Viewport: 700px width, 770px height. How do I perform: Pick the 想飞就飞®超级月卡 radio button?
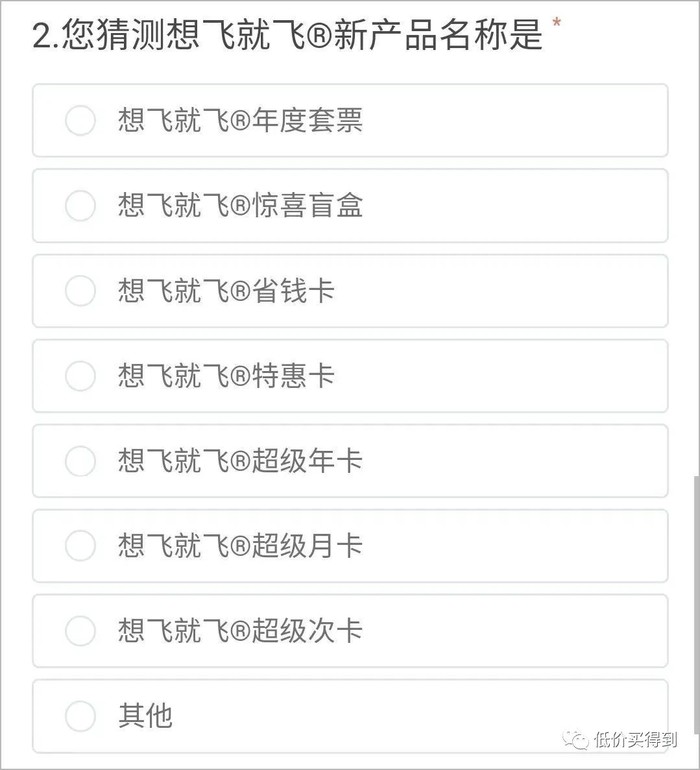[80, 546]
